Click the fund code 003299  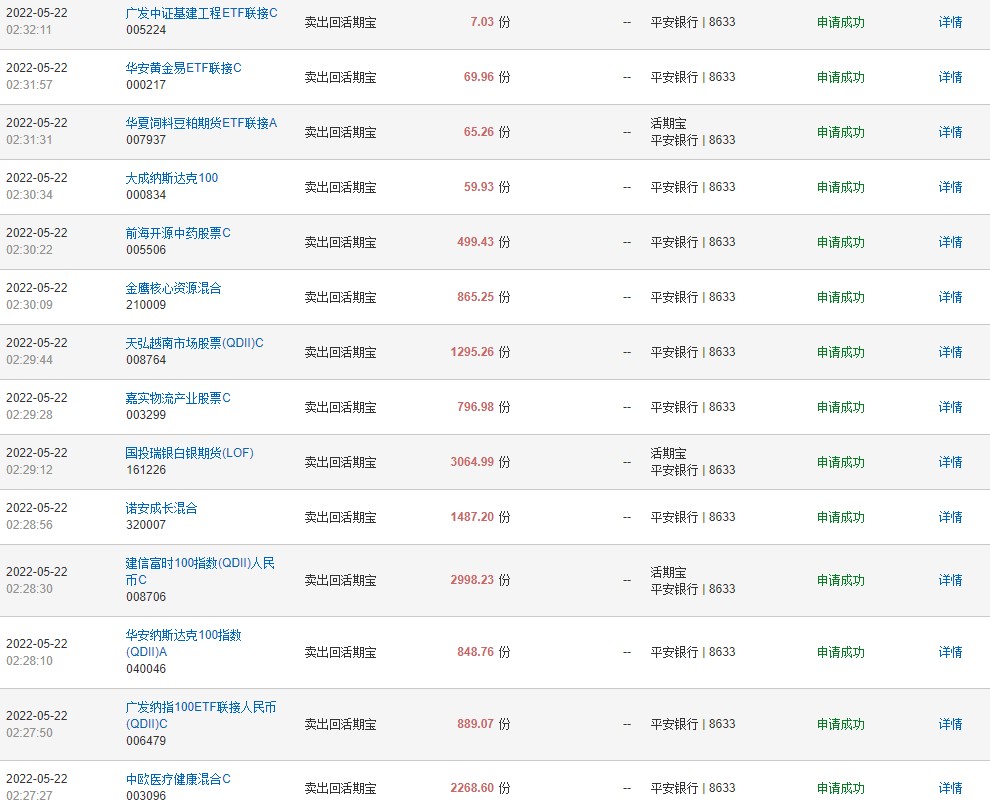tap(146, 414)
